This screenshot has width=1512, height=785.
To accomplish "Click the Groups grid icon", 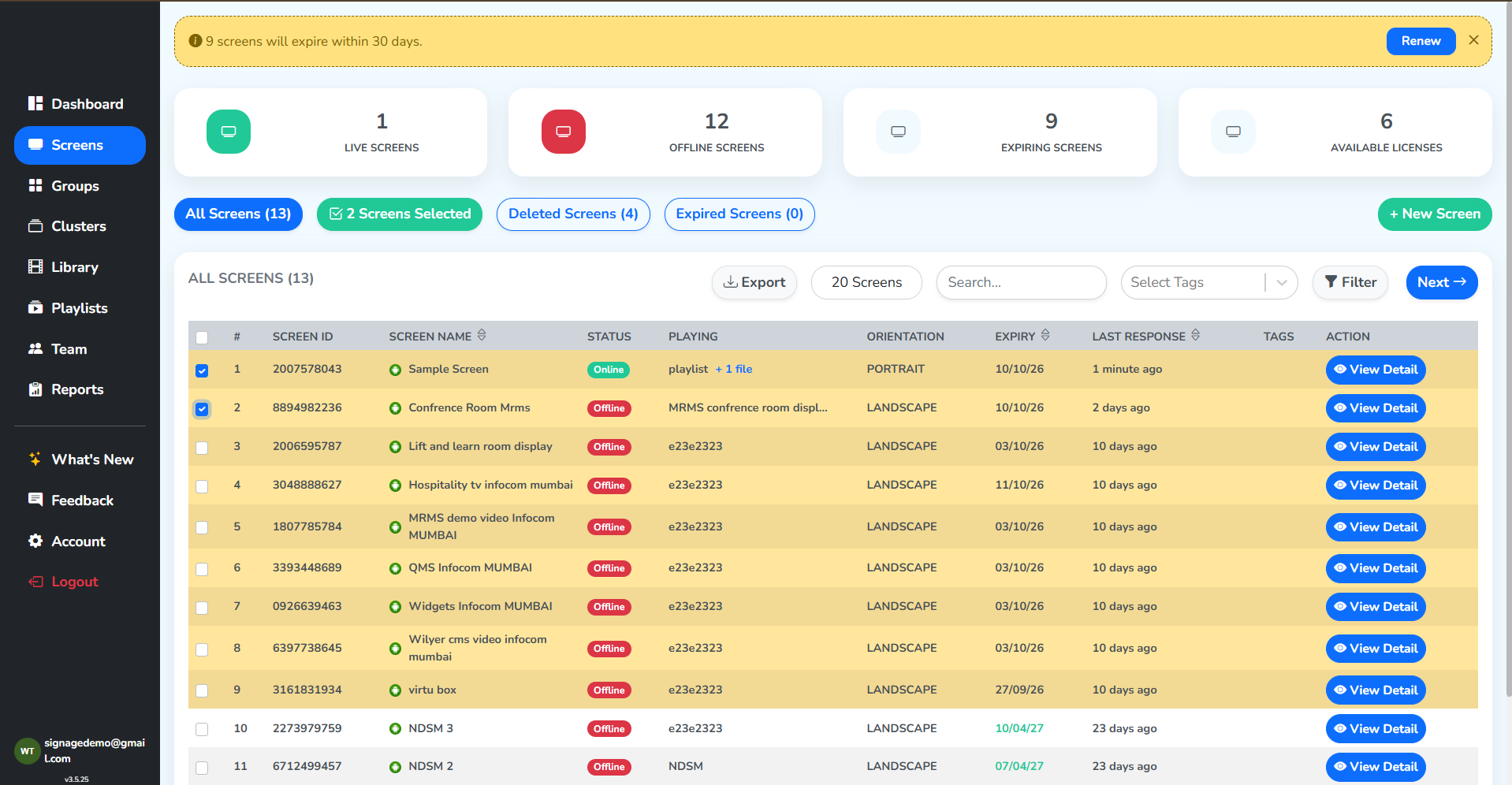I will pyautogui.click(x=35, y=185).
